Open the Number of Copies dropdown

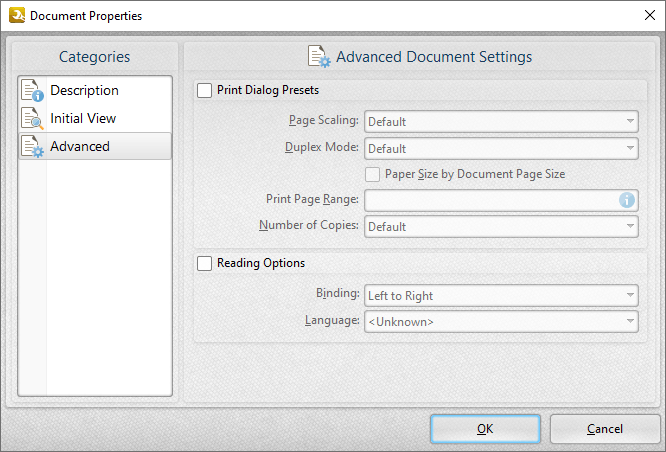click(x=501, y=226)
